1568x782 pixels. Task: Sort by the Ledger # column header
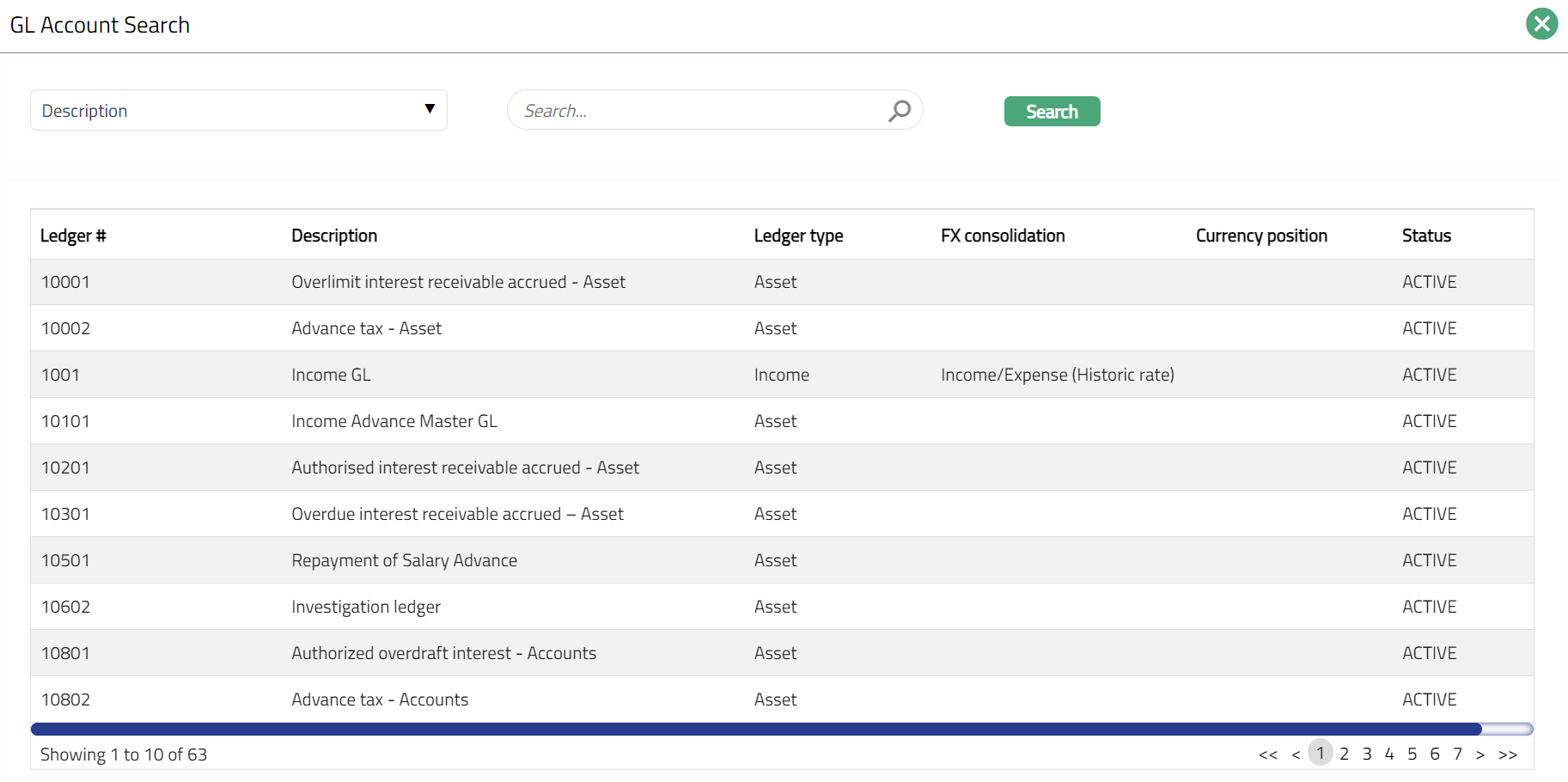click(x=73, y=235)
